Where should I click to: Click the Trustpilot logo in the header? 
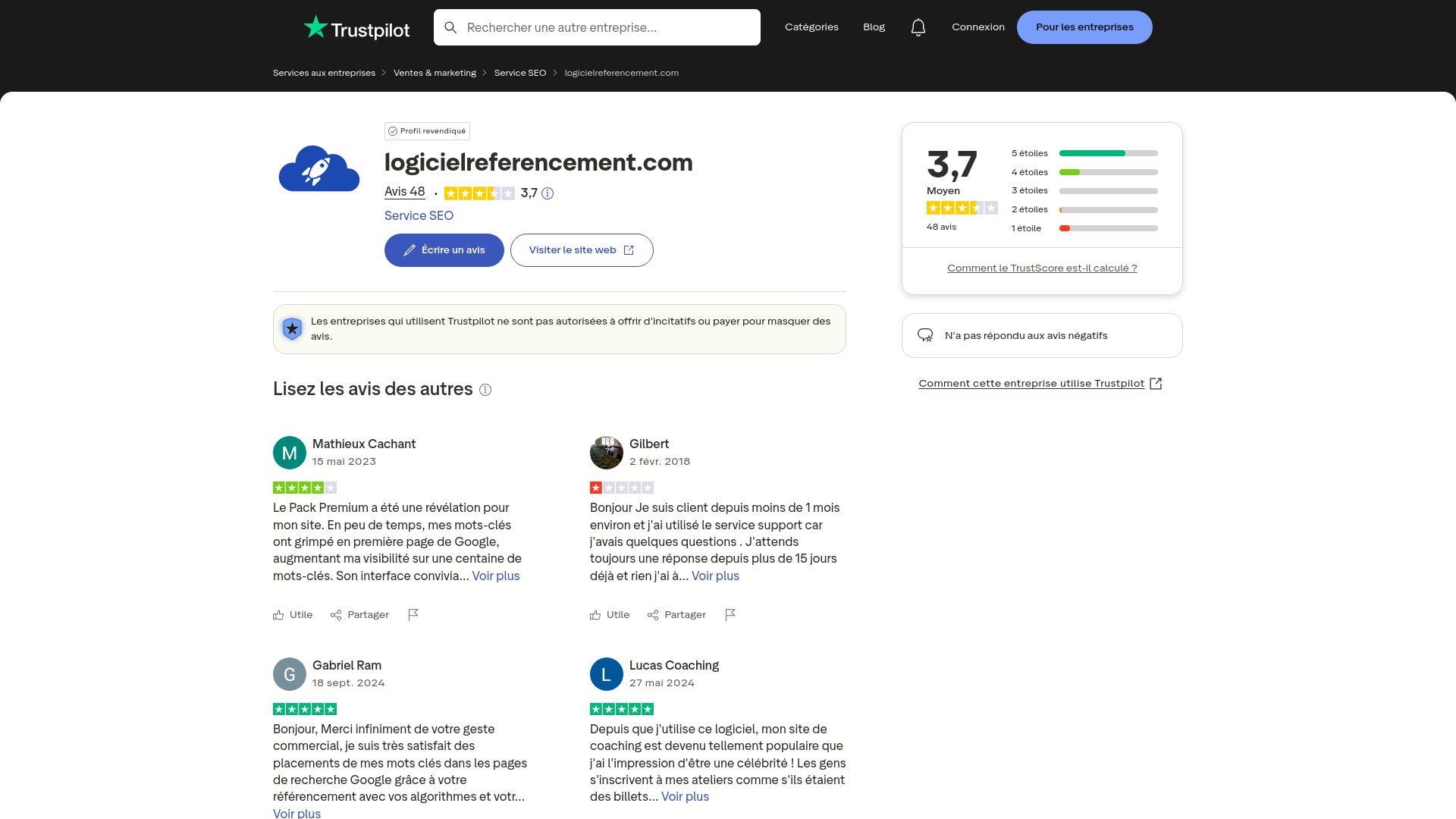click(356, 27)
